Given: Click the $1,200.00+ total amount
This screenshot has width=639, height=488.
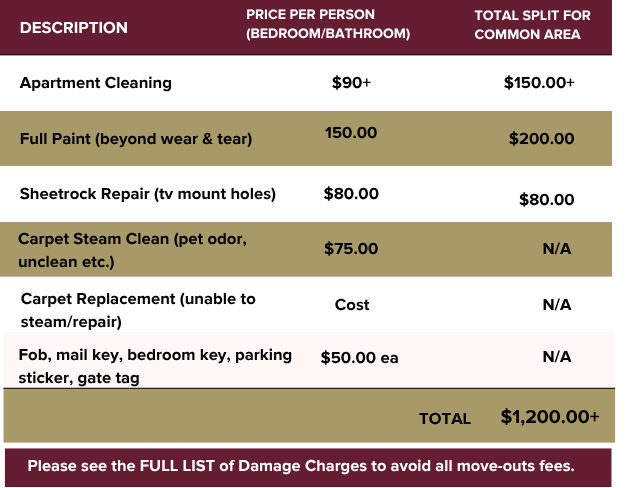Looking at the screenshot, I should [550, 417].
